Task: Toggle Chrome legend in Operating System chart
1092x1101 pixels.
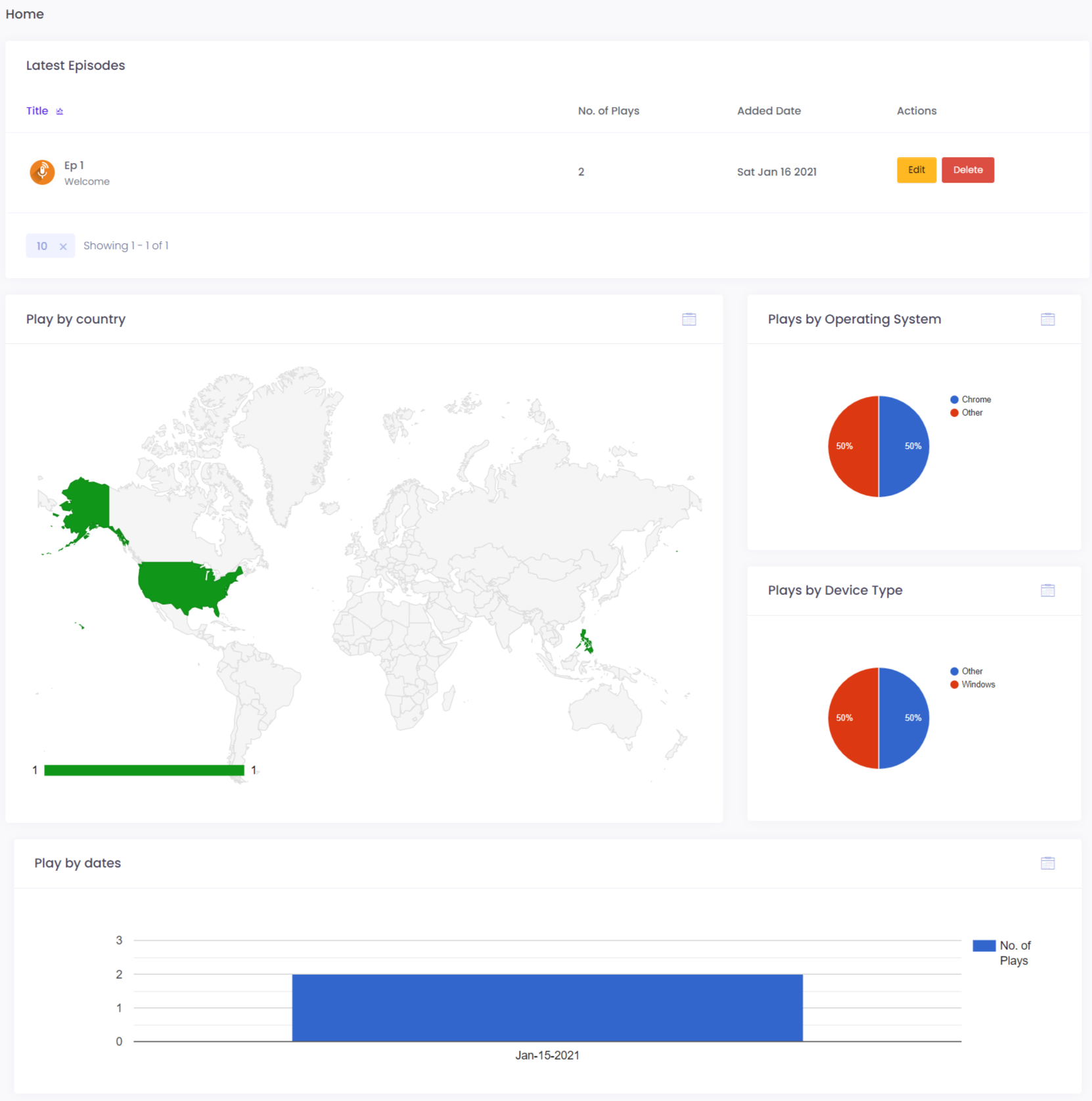Action: pos(970,400)
